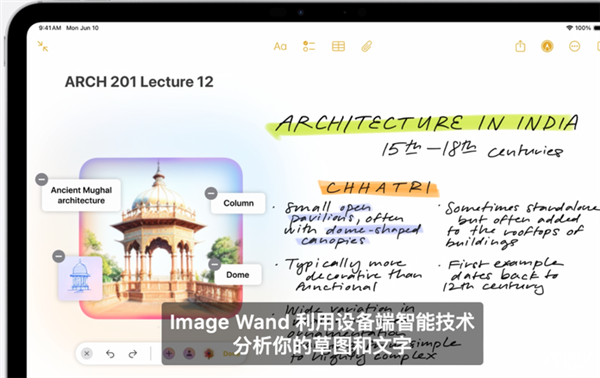Viewport: 600px width, 378px height.
Task: Add an attachment with the paperclip
Action: (x=367, y=46)
